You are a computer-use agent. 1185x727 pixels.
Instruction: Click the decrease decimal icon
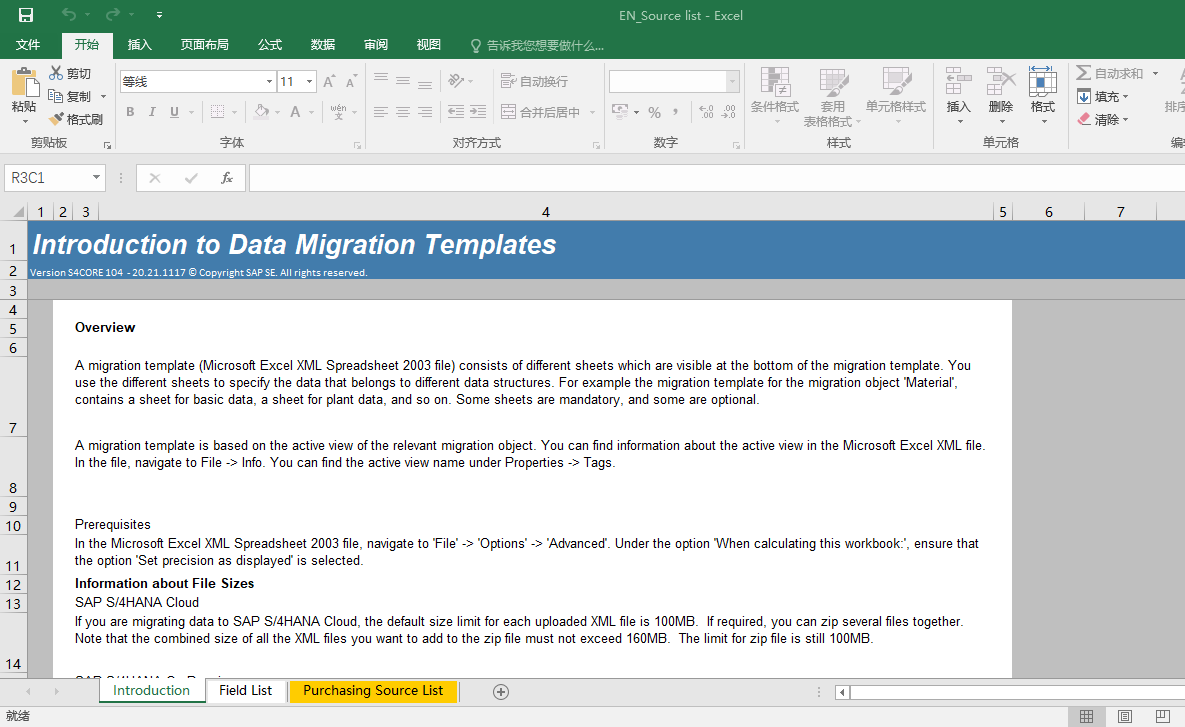[729, 112]
